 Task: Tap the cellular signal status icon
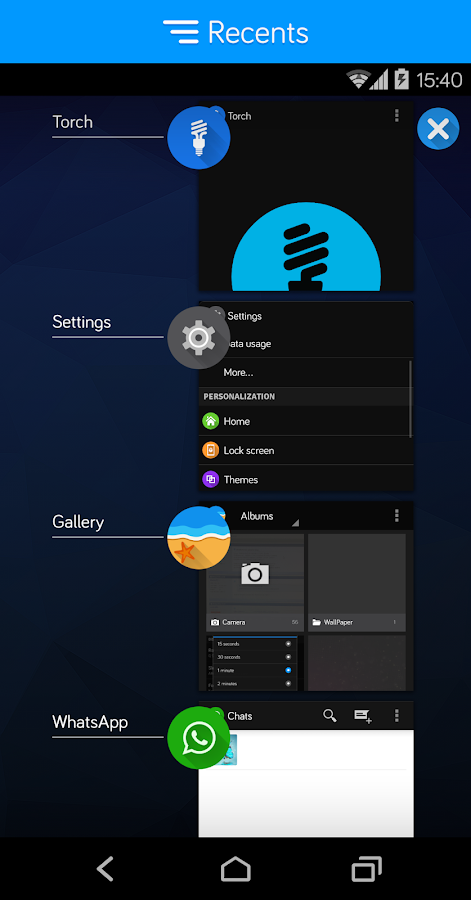[379, 79]
